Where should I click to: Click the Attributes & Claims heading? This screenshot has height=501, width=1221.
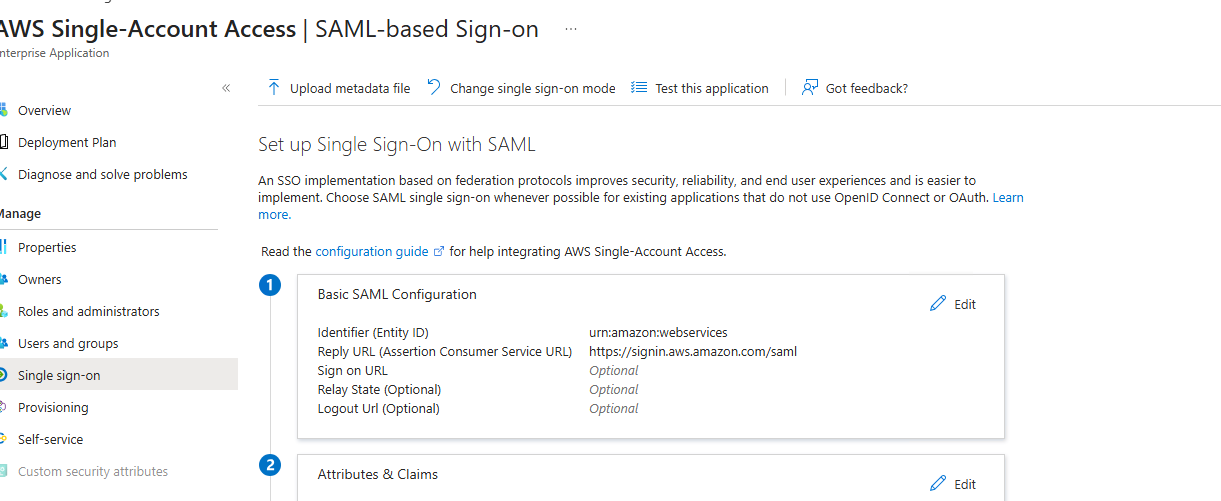[x=378, y=474]
